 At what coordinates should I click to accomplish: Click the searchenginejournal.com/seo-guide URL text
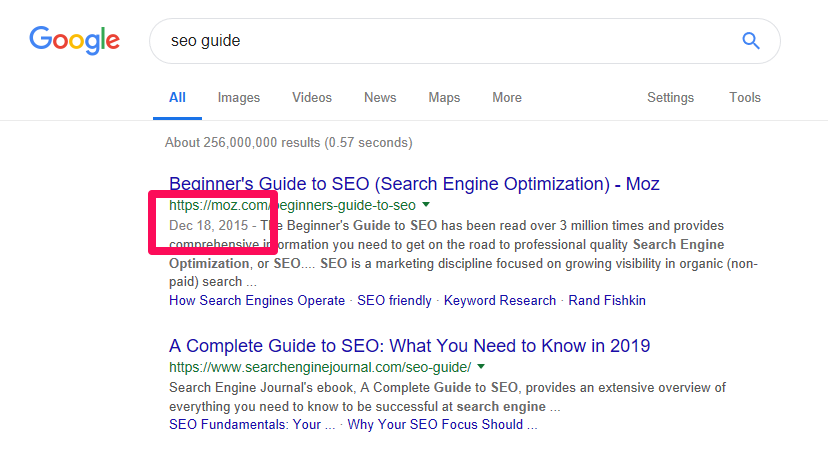point(320,367)
